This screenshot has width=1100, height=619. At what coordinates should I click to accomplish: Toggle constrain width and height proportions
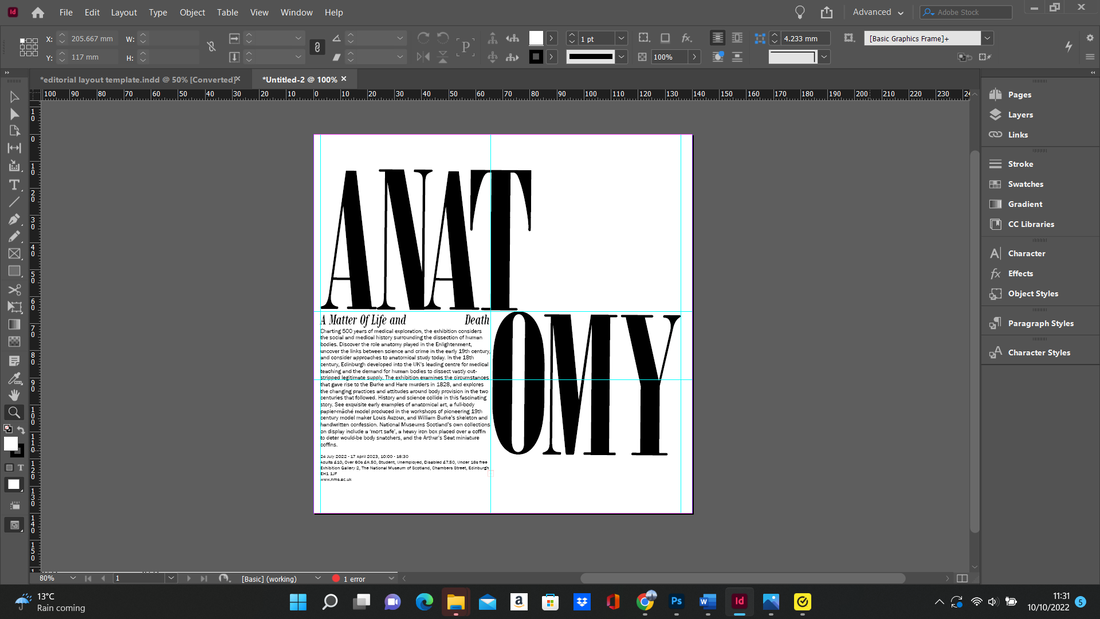click(x=211, y=47)
